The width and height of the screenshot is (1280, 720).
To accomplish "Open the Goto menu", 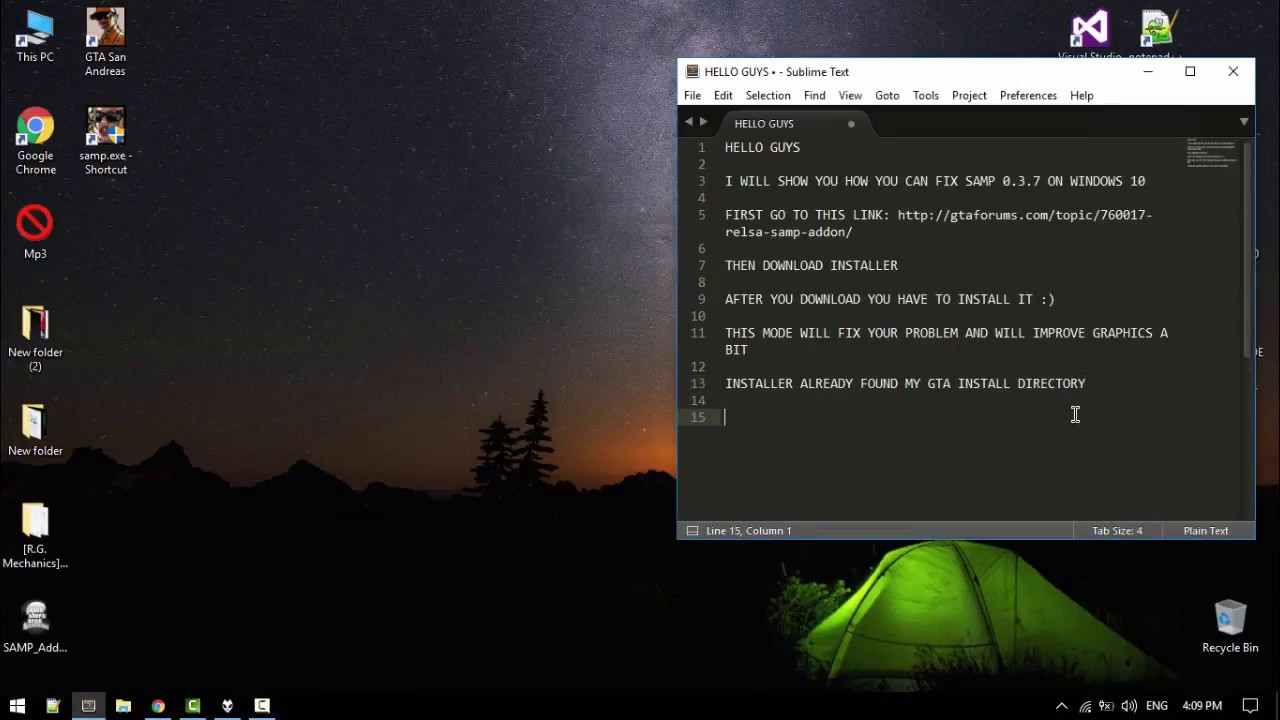I will tap(887, 95).
